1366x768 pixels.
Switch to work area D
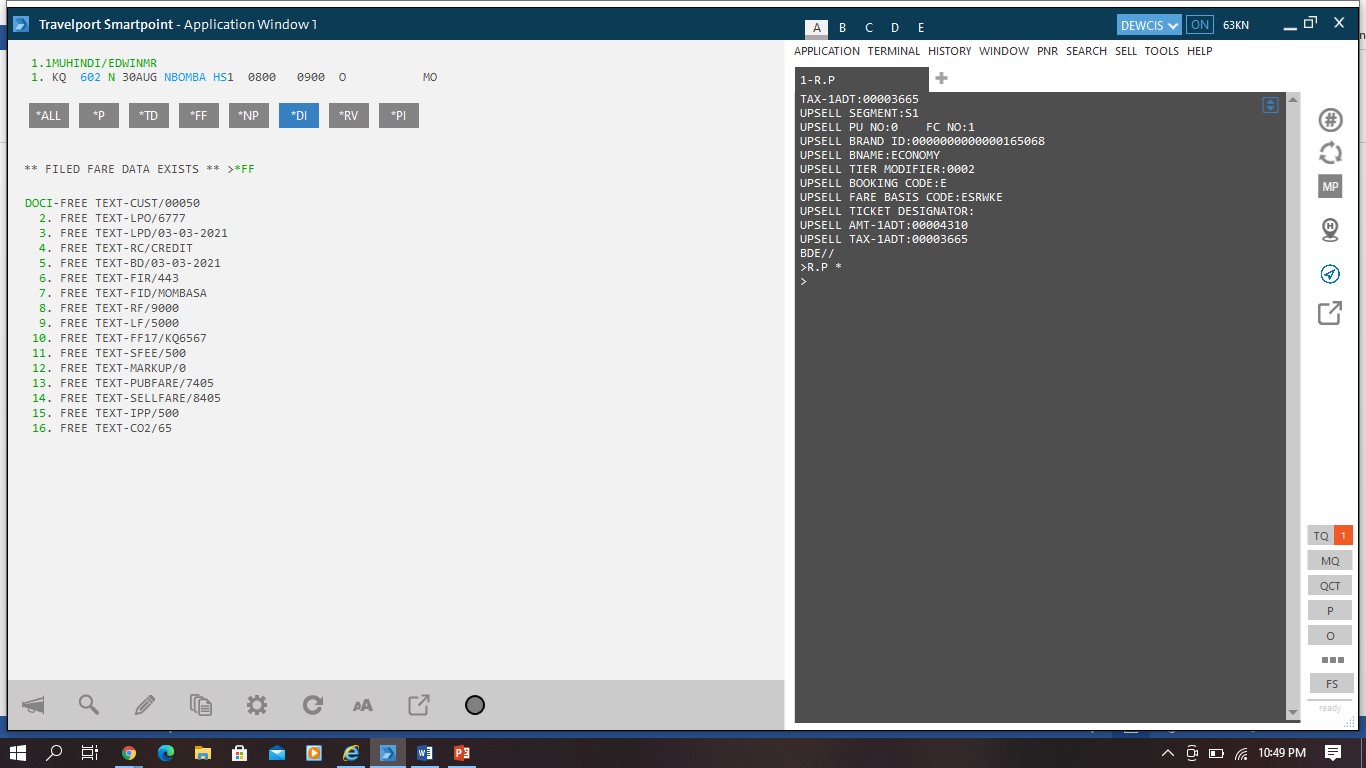894,28
